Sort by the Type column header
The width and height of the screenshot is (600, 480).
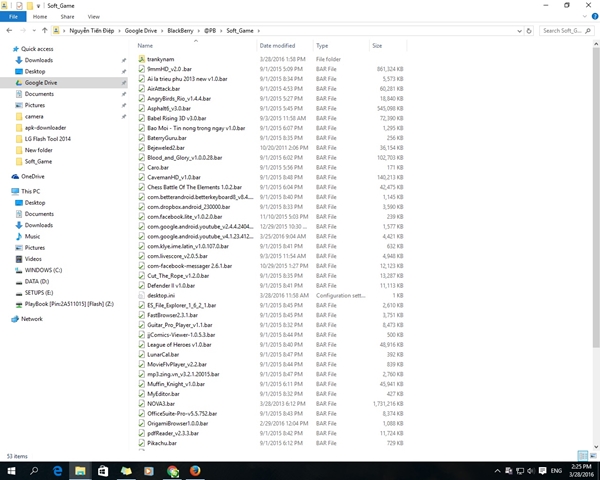pyautogui.click(x=322, y=46)
